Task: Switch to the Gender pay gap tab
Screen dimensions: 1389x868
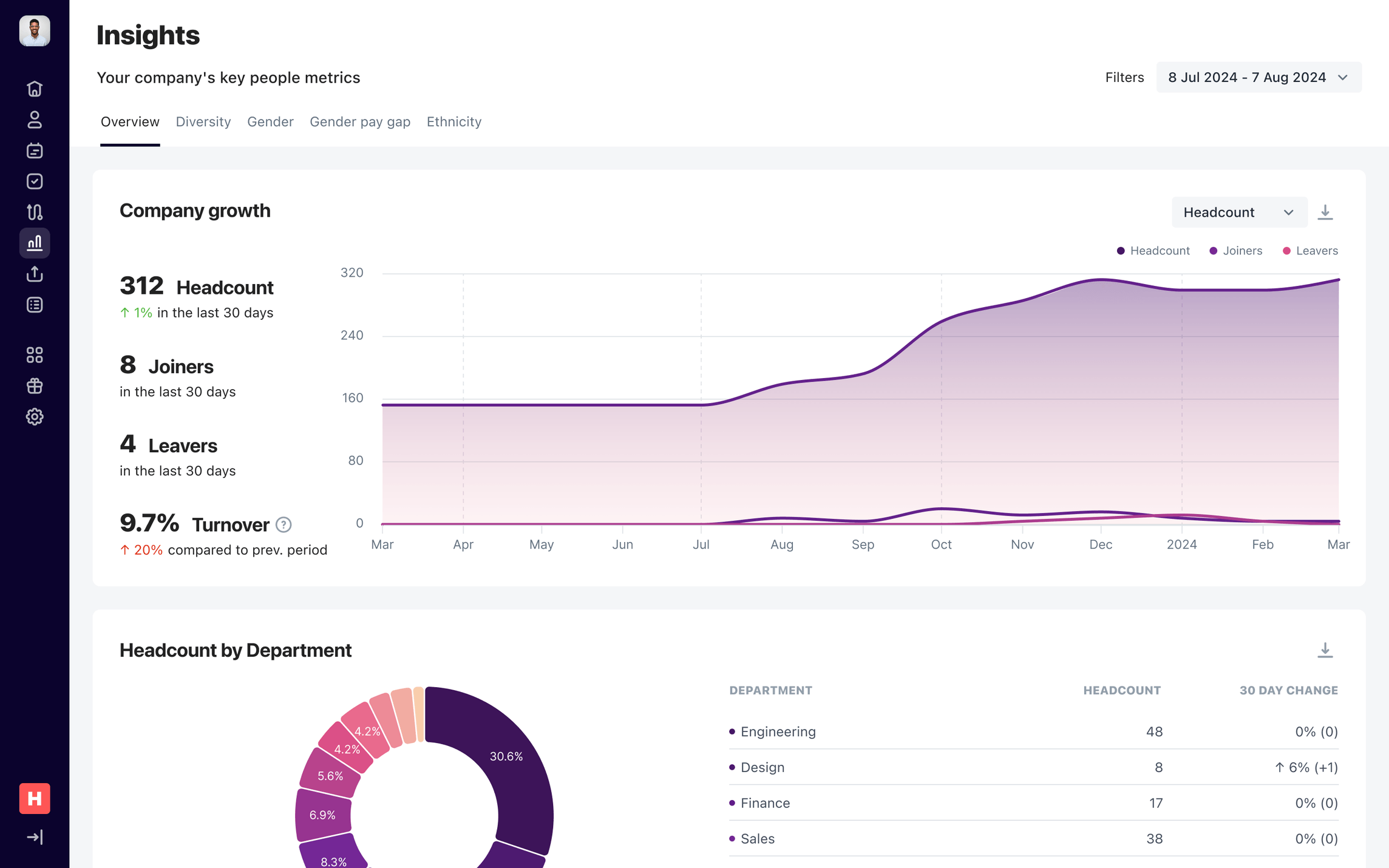Action: pos(359,121)
